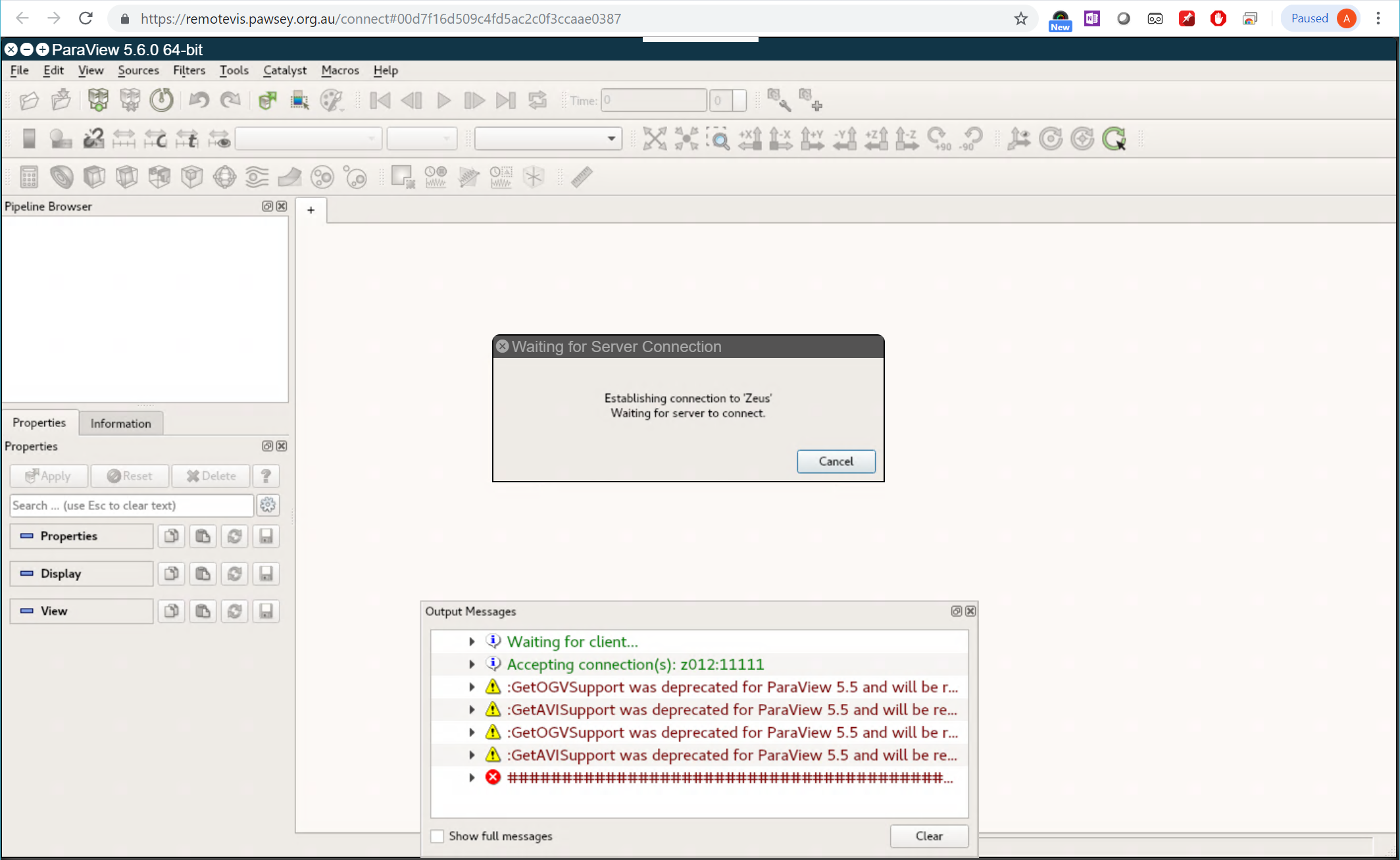Click the Glyph filter icon

tap(224, 176)
